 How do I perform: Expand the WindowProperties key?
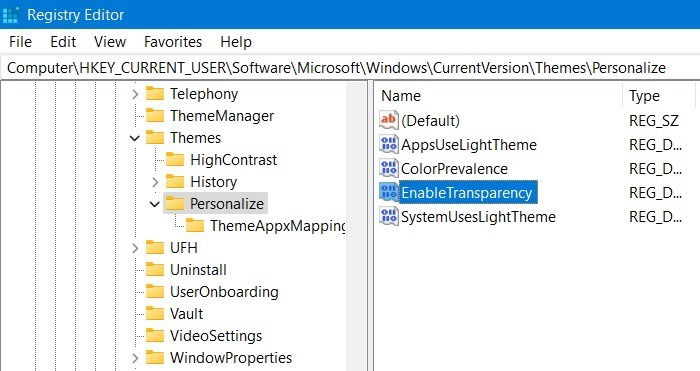coord(135,358)
